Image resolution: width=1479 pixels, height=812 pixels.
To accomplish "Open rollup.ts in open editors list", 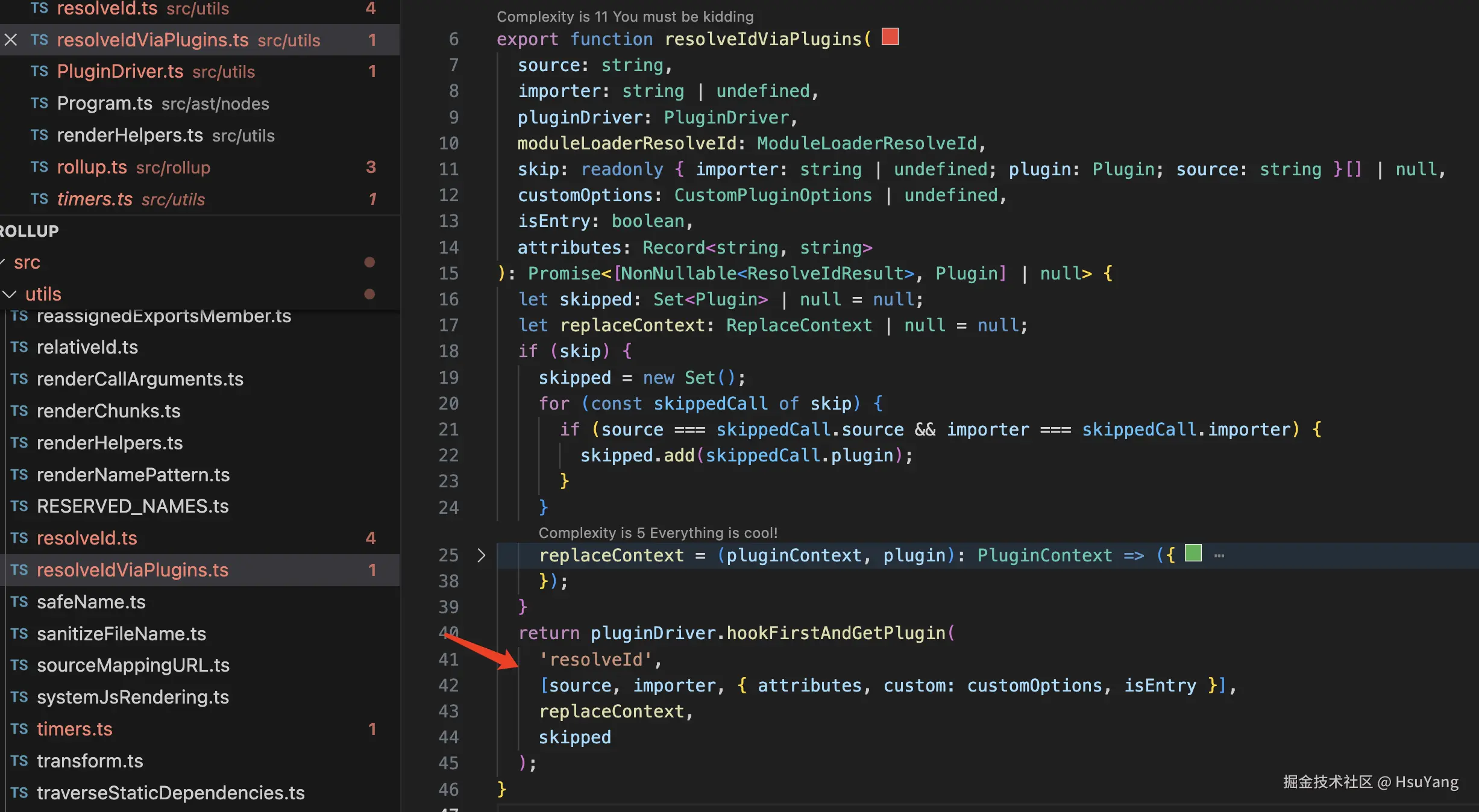I will pos(92,167).
